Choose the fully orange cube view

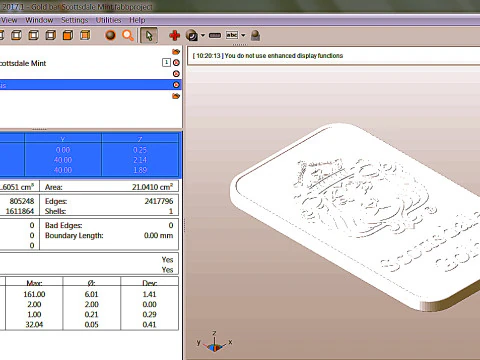68,35
